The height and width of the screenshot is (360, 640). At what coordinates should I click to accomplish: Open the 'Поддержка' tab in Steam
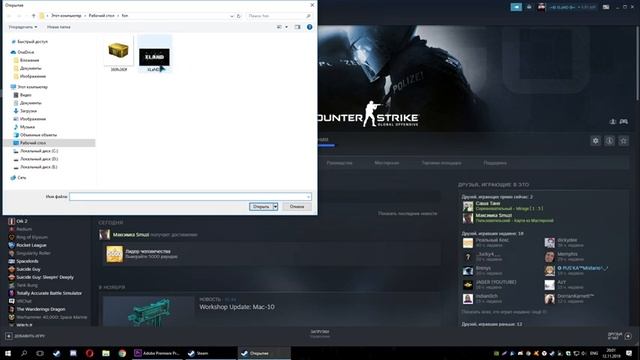tap(495, 163)
